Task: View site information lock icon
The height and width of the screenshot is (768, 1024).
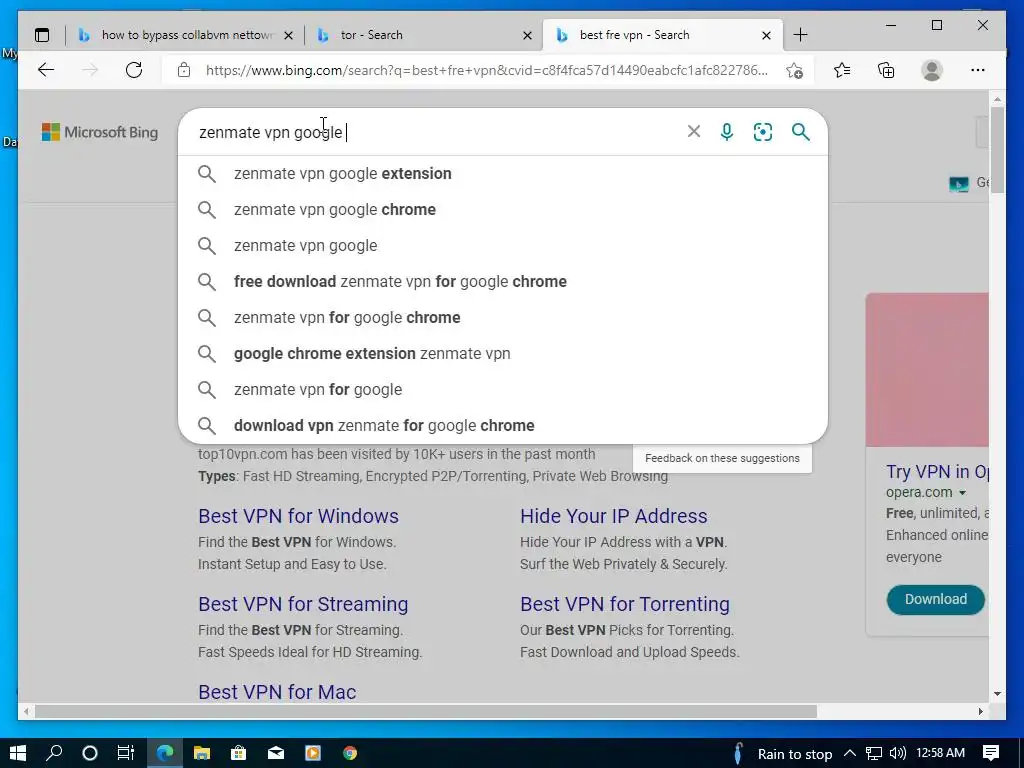Action: point(184,70)
